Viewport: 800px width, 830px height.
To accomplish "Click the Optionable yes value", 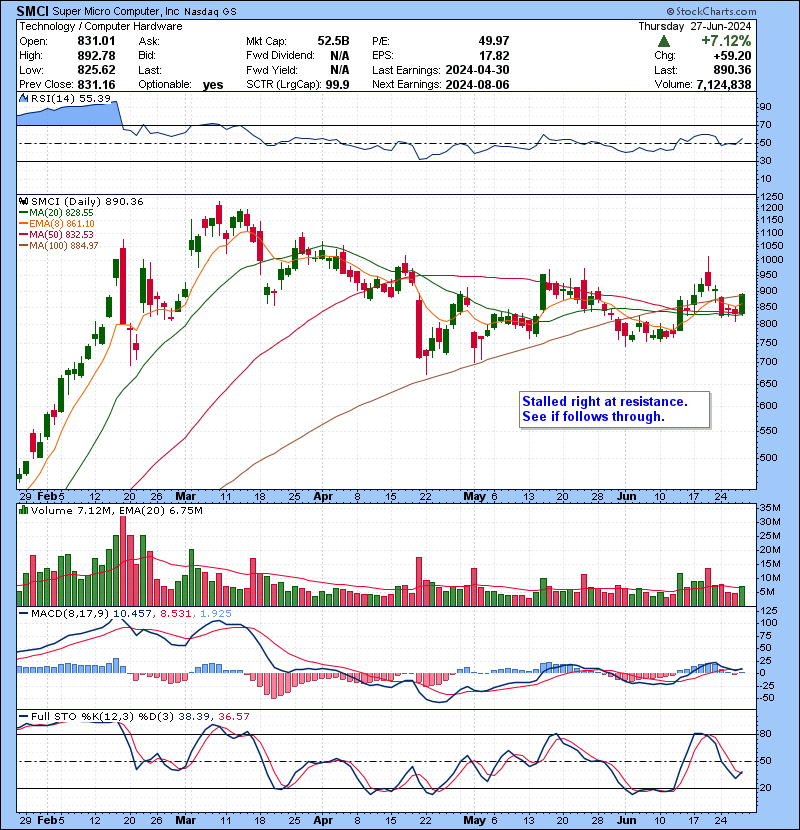I will click(213, 85).
